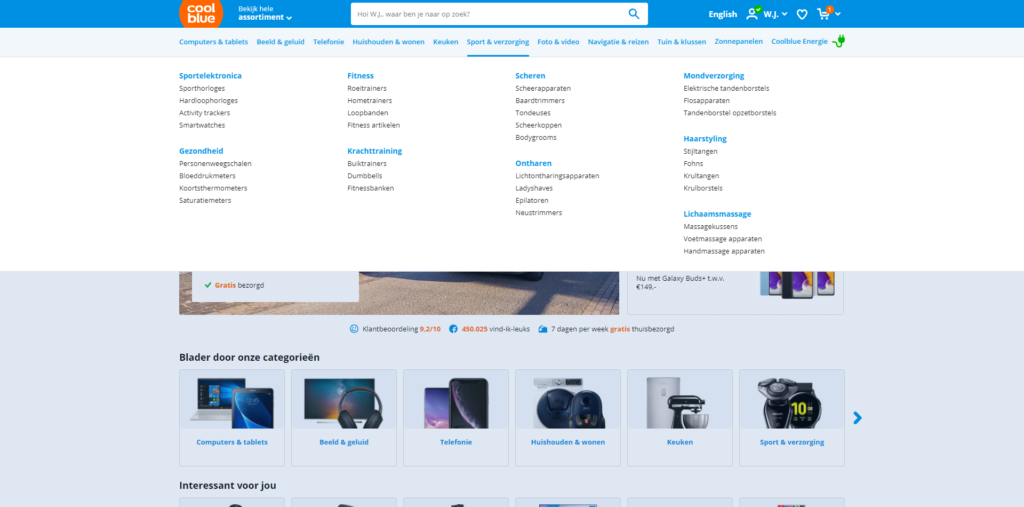This screenshot has height=507, width=1024.
Task: Open Foto & video menu
Action: (x=558, y=42)
